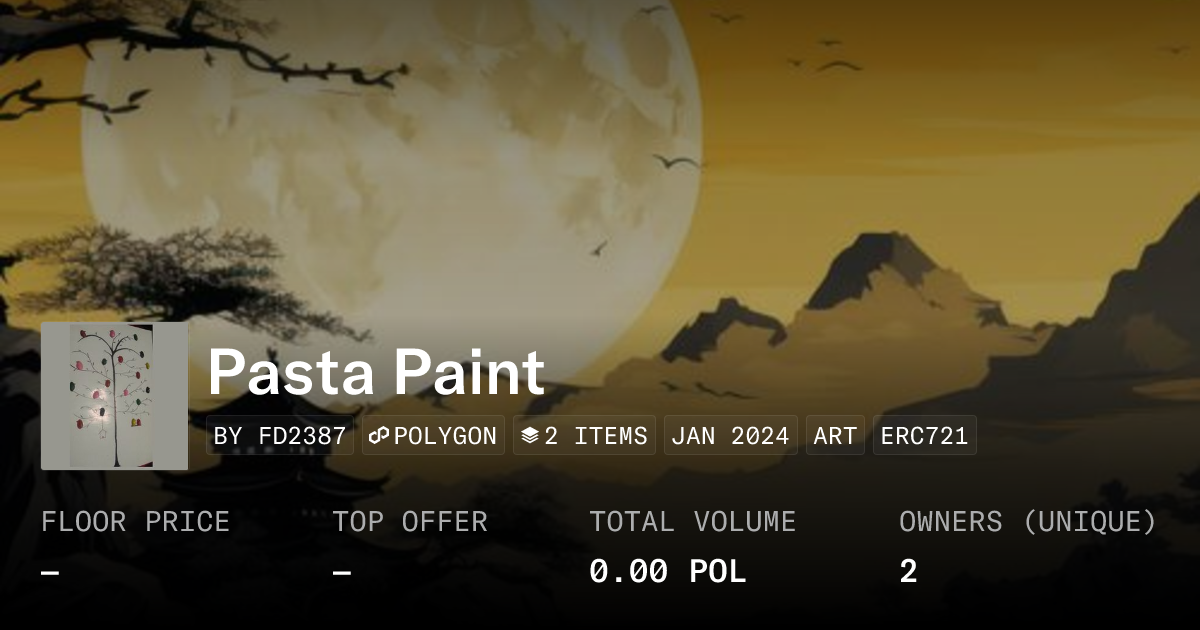Click the FLOOR PRICE label
The image size is (1200, 630).
coord(135,522)
